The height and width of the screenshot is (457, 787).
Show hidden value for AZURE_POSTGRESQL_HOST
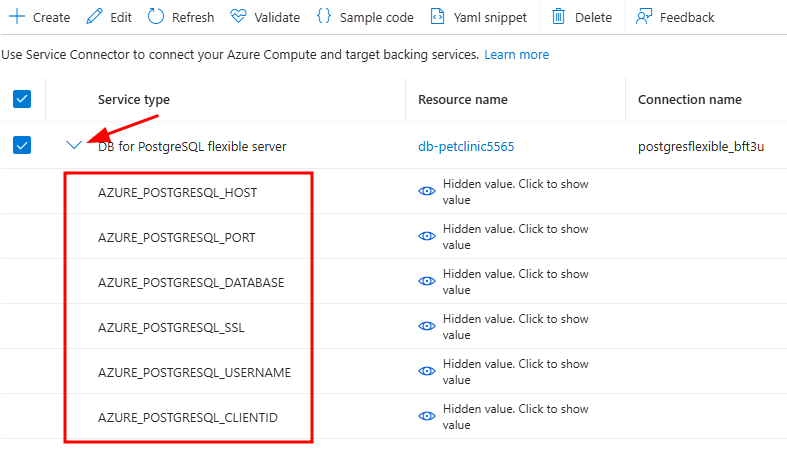tap(427, 192)
